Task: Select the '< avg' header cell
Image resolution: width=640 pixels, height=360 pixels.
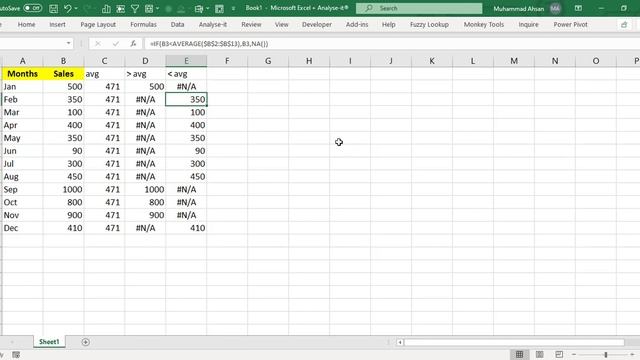Action: (186, 74)
